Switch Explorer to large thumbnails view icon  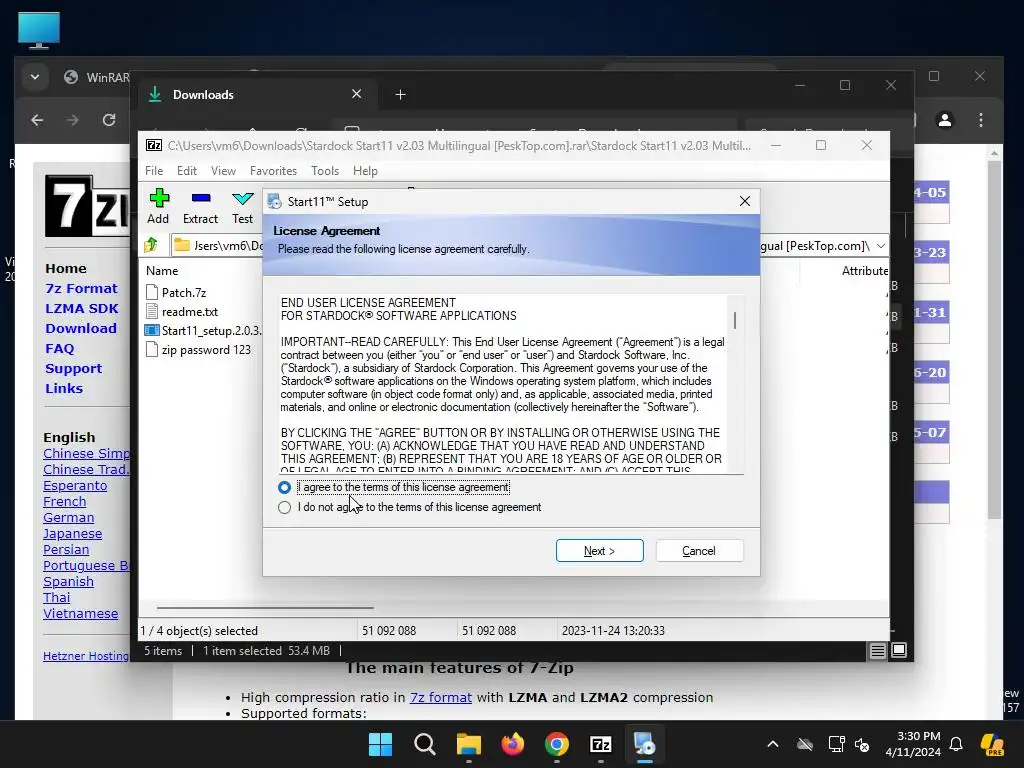pos(899,650)
